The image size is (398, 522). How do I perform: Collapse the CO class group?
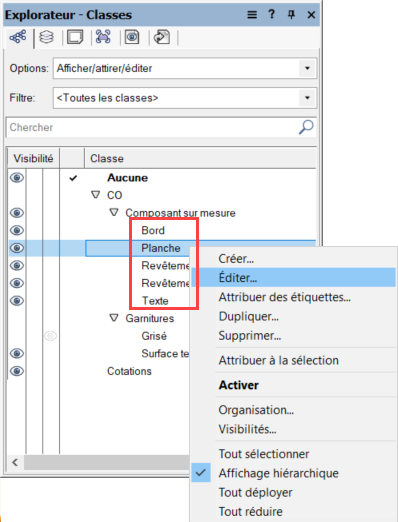pyautogui.click(x=96, y=195)
